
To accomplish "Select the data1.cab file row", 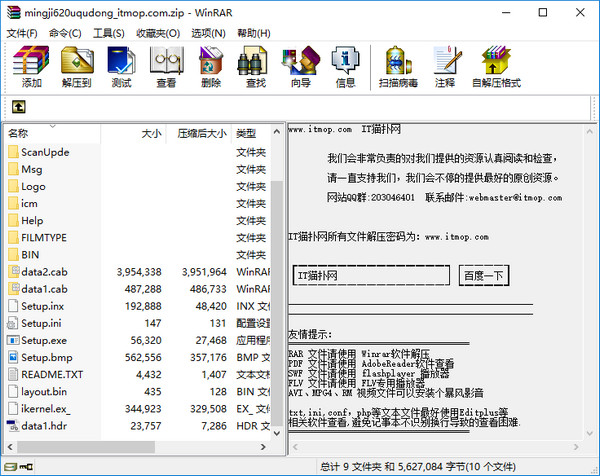I will click(138, 289).
